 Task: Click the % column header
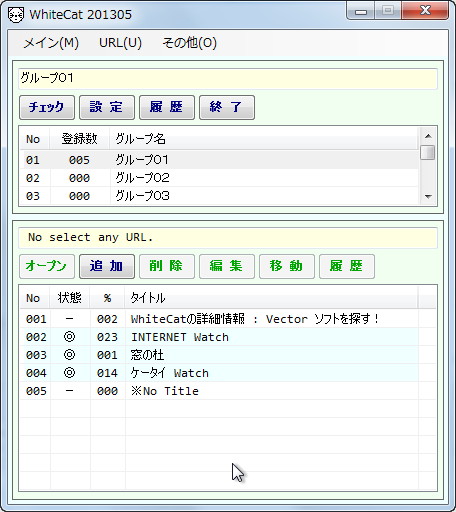[x=107, y=298]
